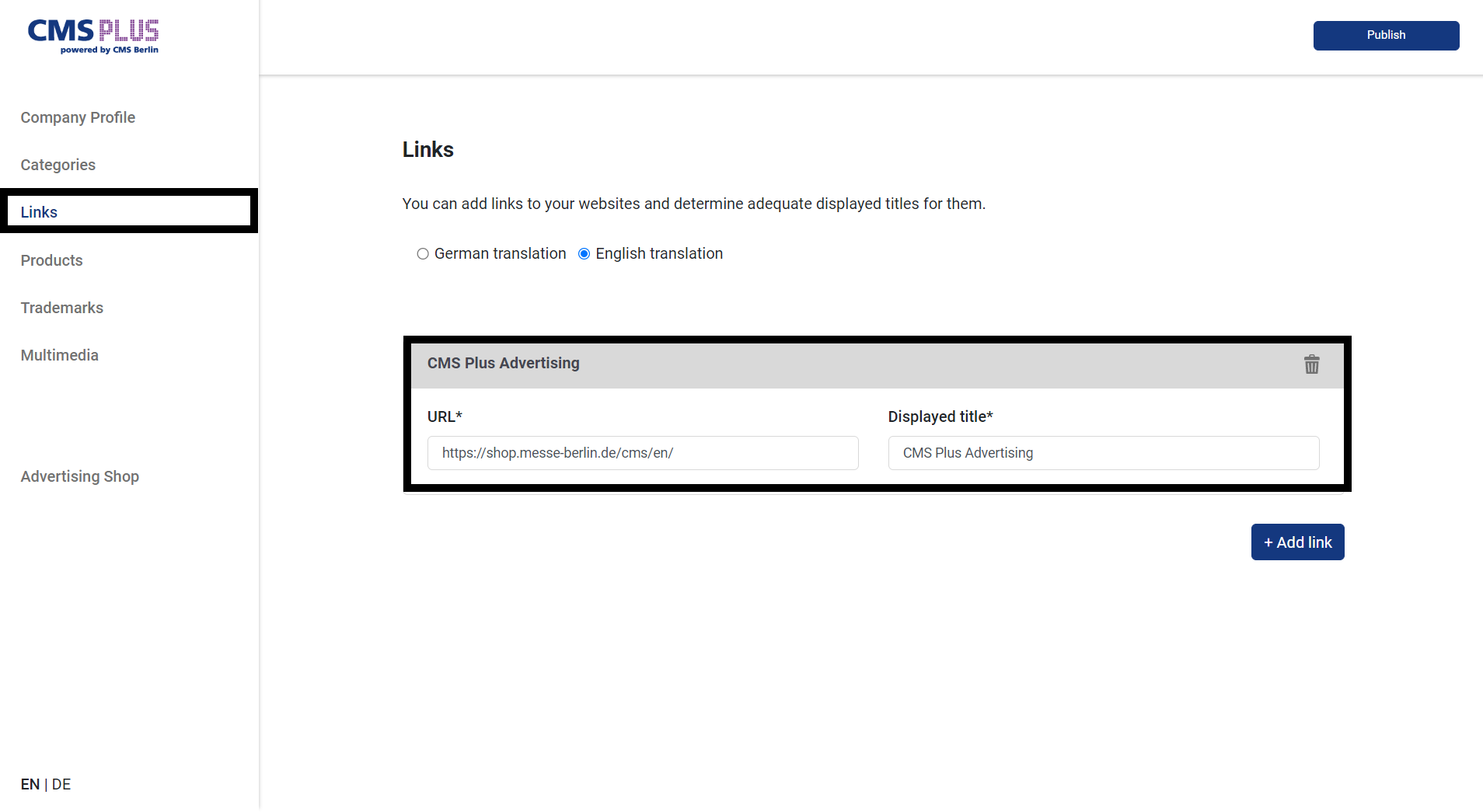Click the CMS Plus logo
This screenshot has height=812, width=1483.
pyautogui.click(x=93, y=36)
